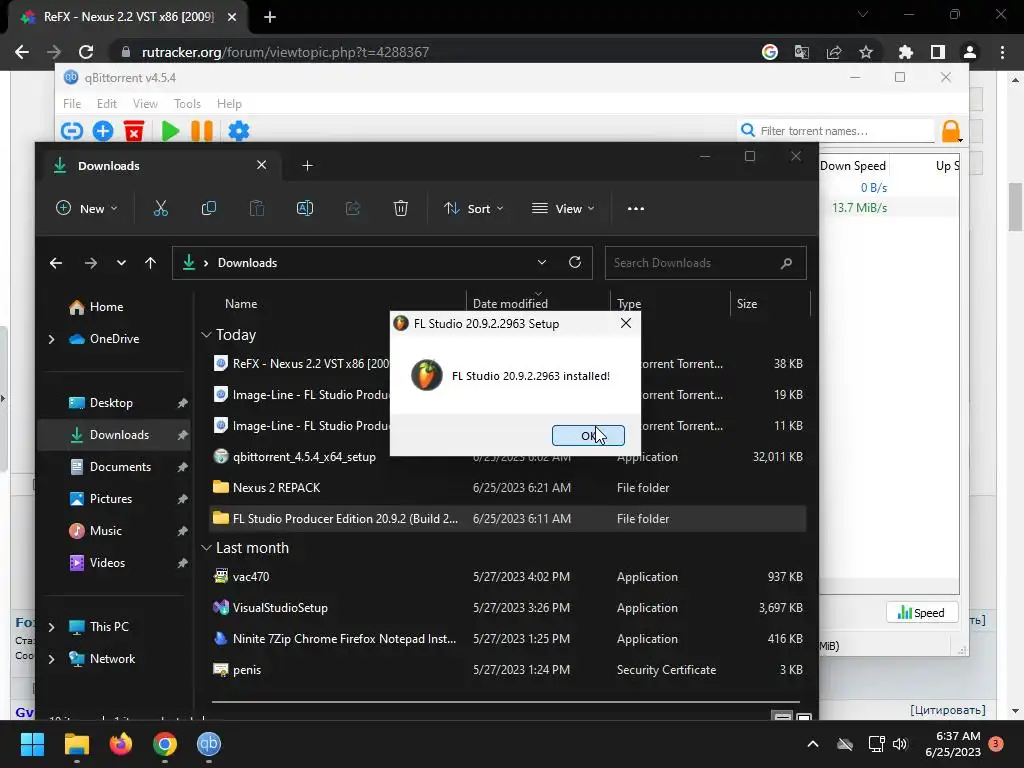This screenshot has width=1024, height=768.
Task: Collapse the Last month group
Action: coord(206,548)
